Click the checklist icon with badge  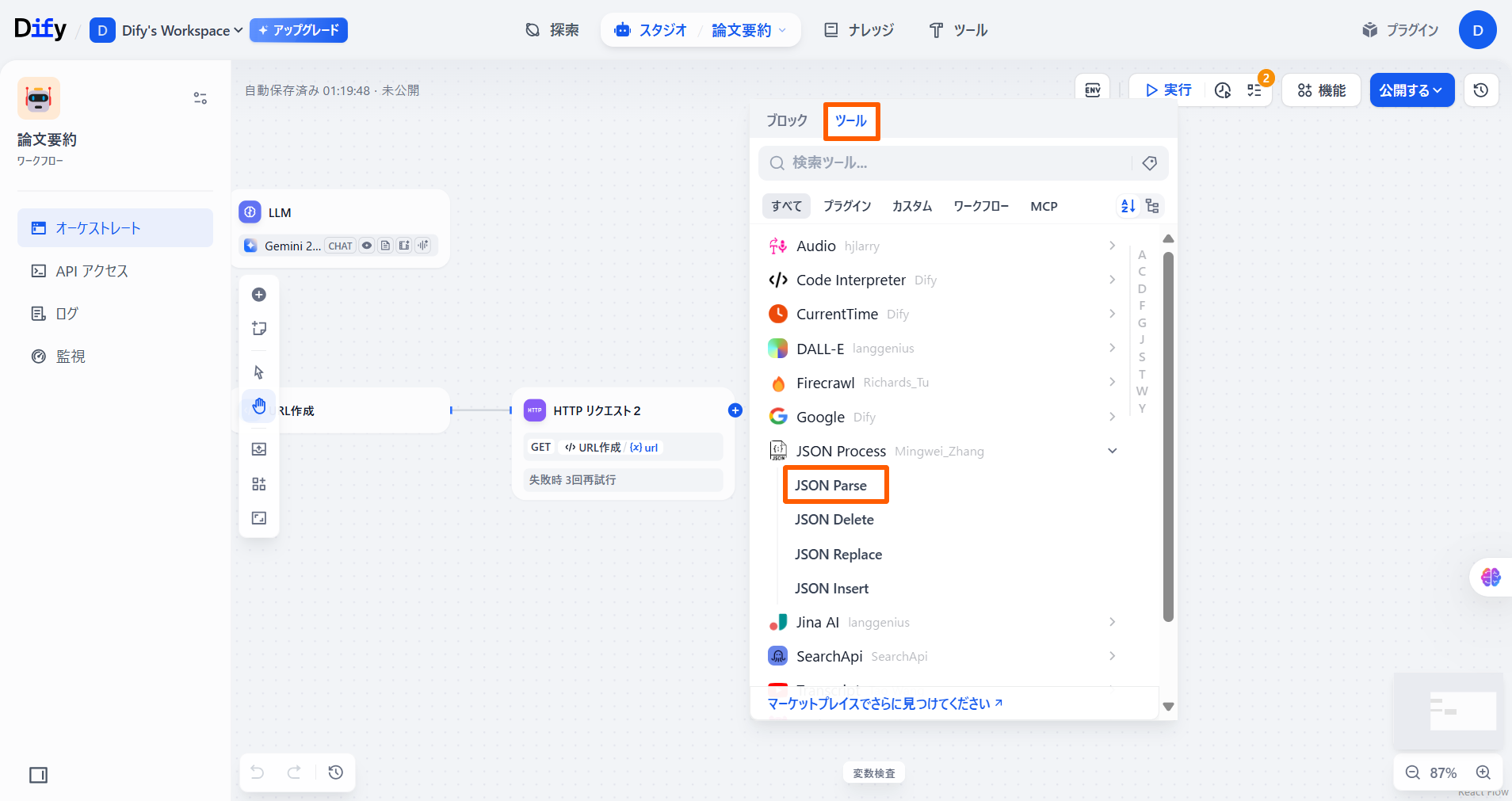[x=1254, y=90]
